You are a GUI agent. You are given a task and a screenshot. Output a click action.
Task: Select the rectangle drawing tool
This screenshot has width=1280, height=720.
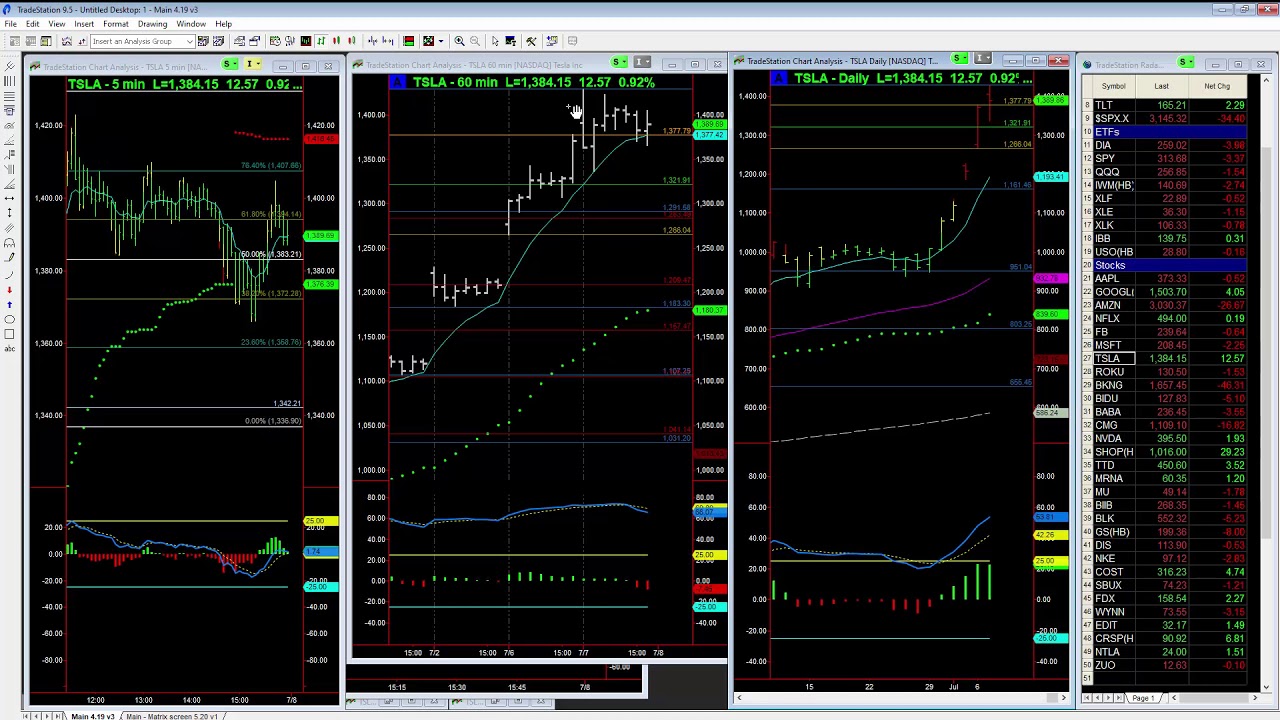(x=9, y=334)
